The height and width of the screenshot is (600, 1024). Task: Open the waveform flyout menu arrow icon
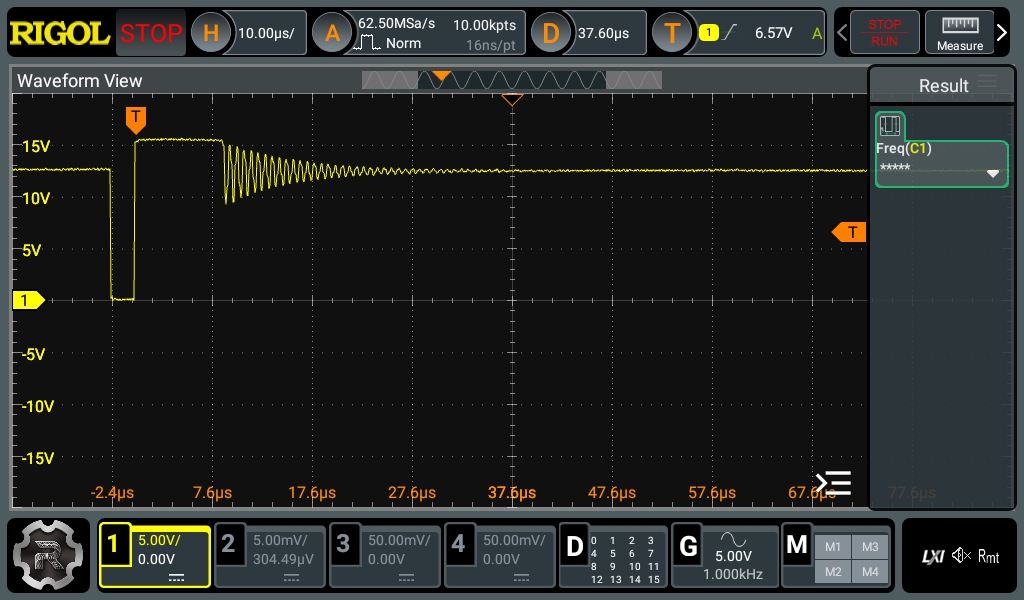tap(832, 483)
